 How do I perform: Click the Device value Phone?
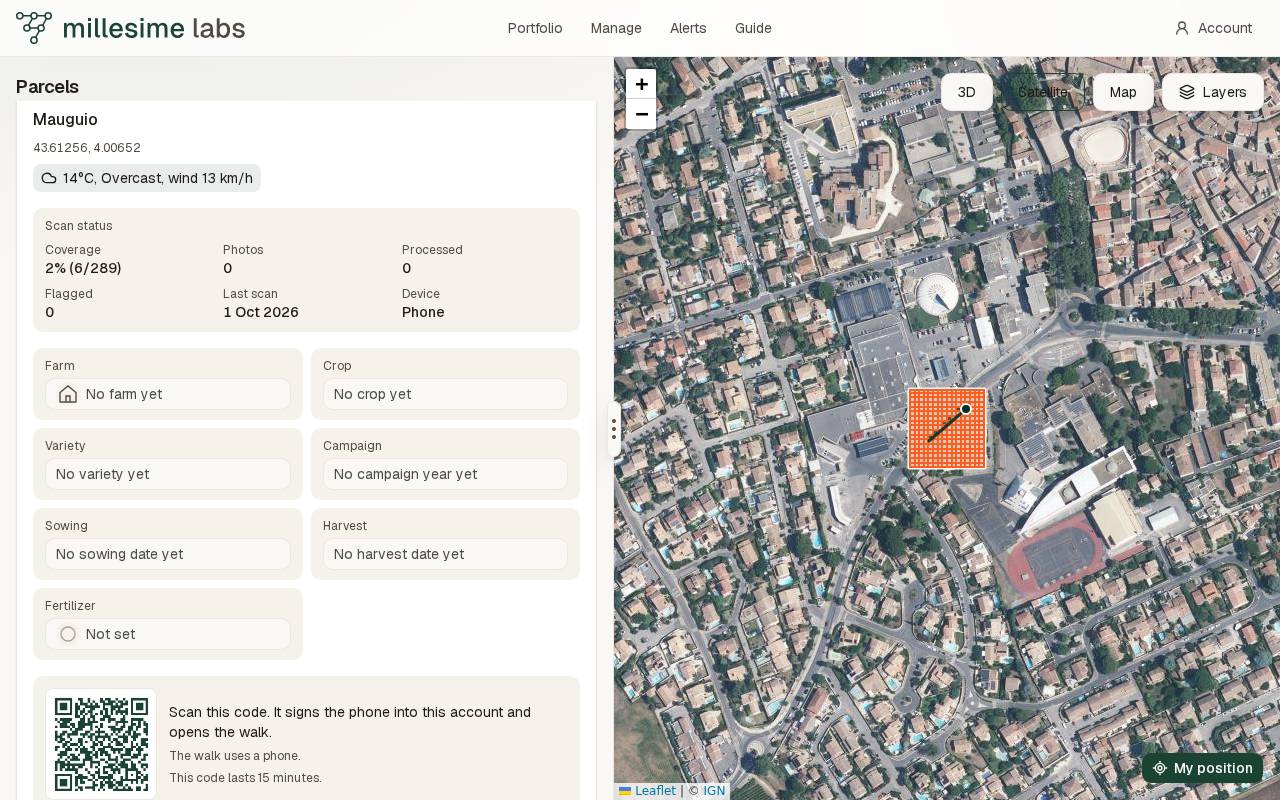pyautogui.click(x=423, y=312)
